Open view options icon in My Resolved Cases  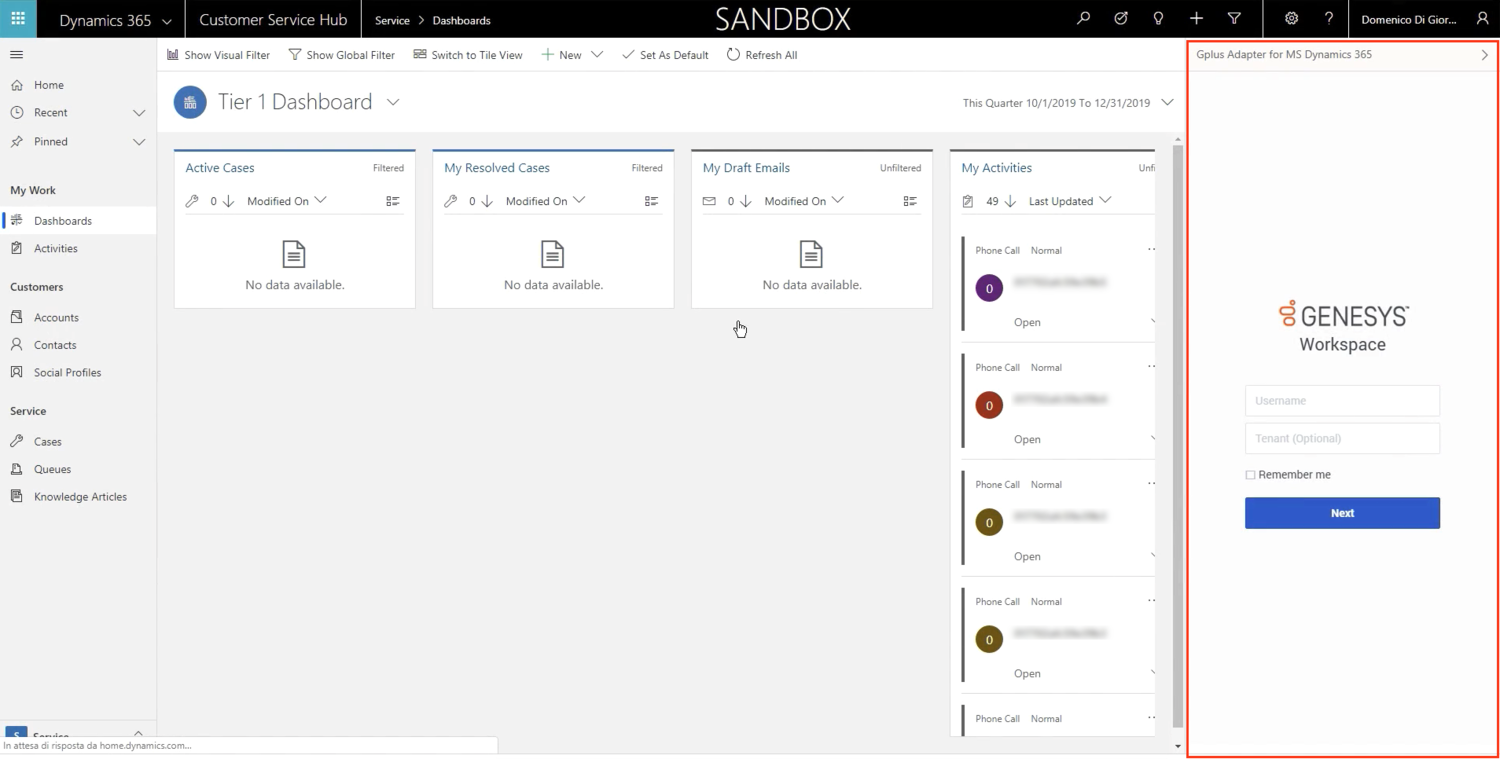651,201
